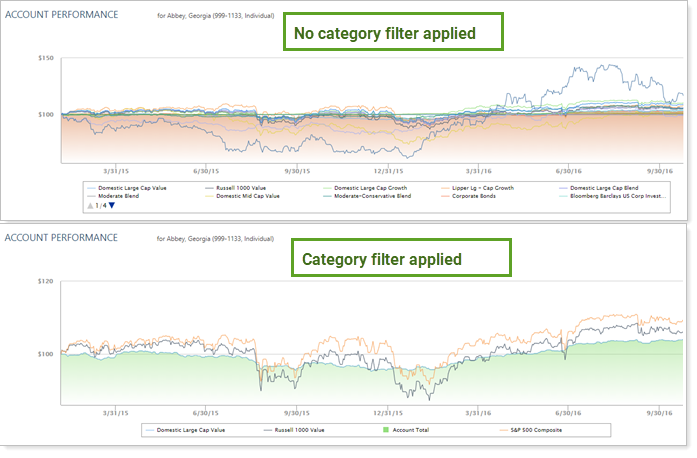Toggle Russell 1000 Value in the top chart legend
The height and width of the screenshot is (458, 697).
(x=249, y=187)
